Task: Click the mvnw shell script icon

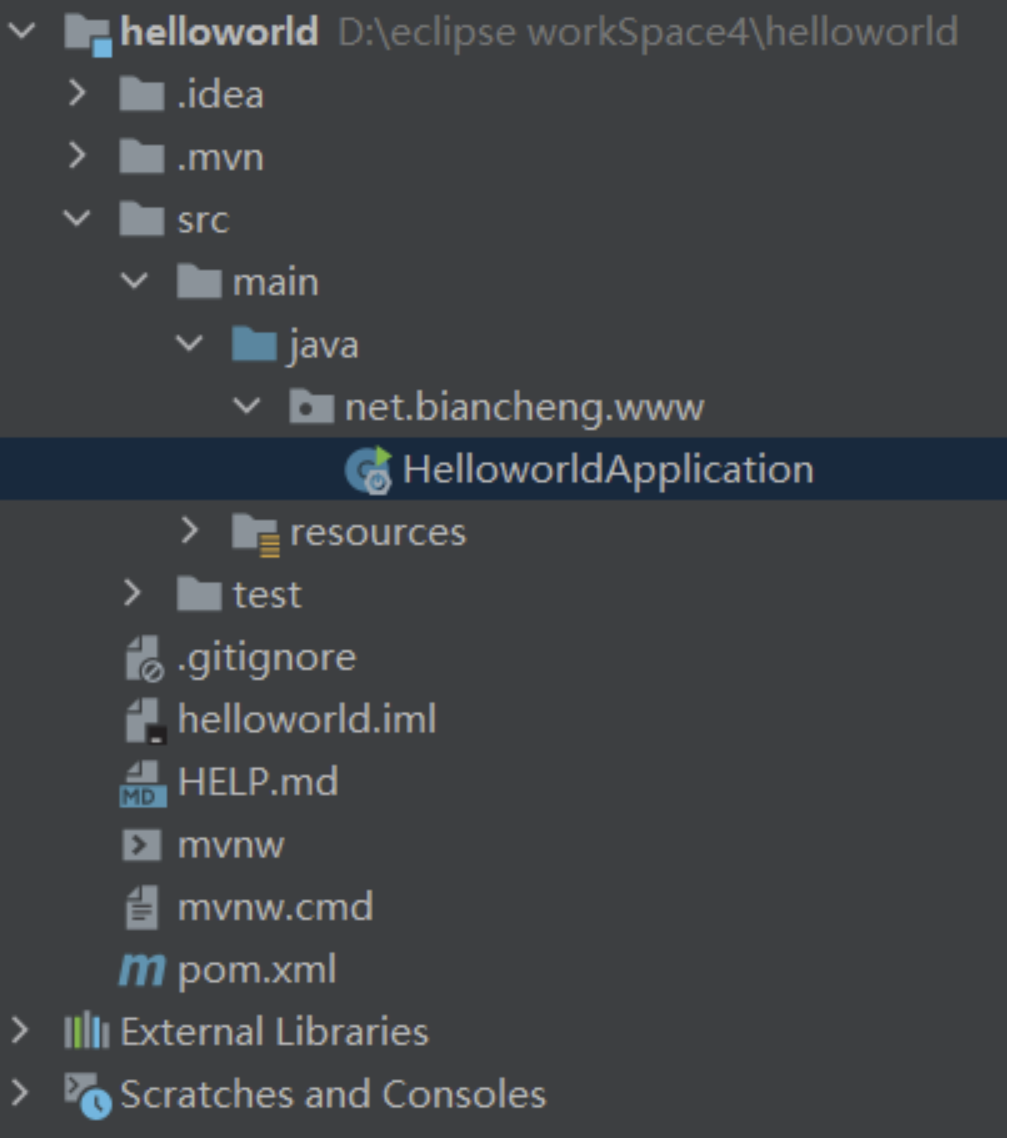Action: point(142,845)
